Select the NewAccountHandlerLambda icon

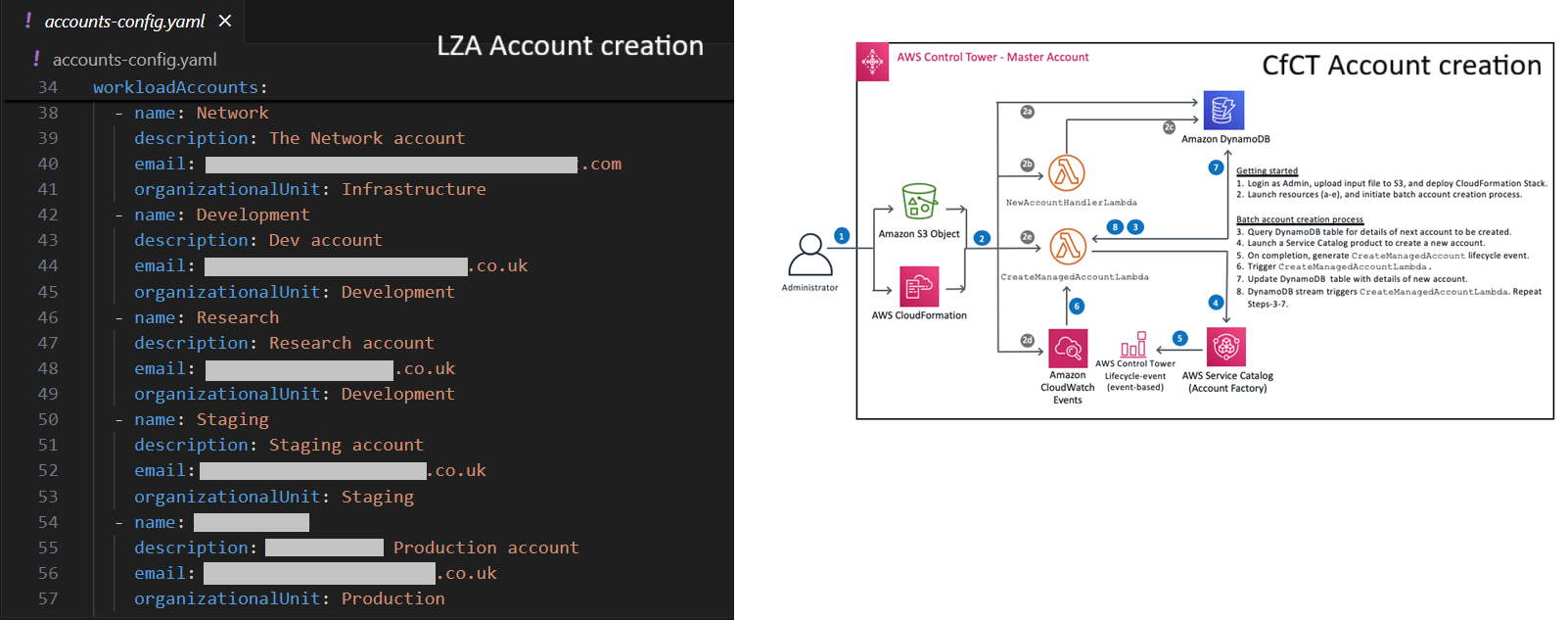[x=1067, y=173]
